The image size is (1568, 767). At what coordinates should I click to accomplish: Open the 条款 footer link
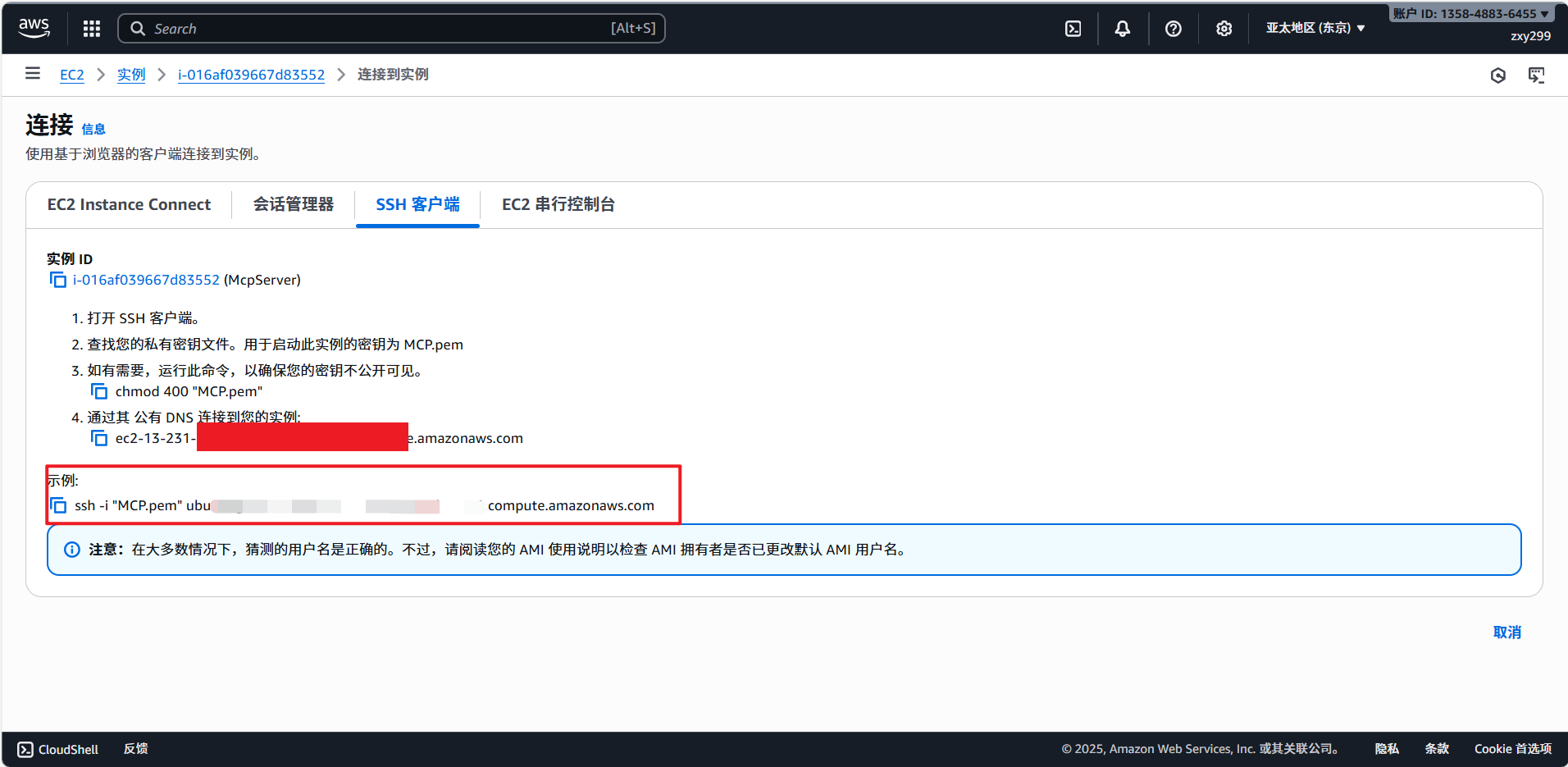coord(1437,749)
